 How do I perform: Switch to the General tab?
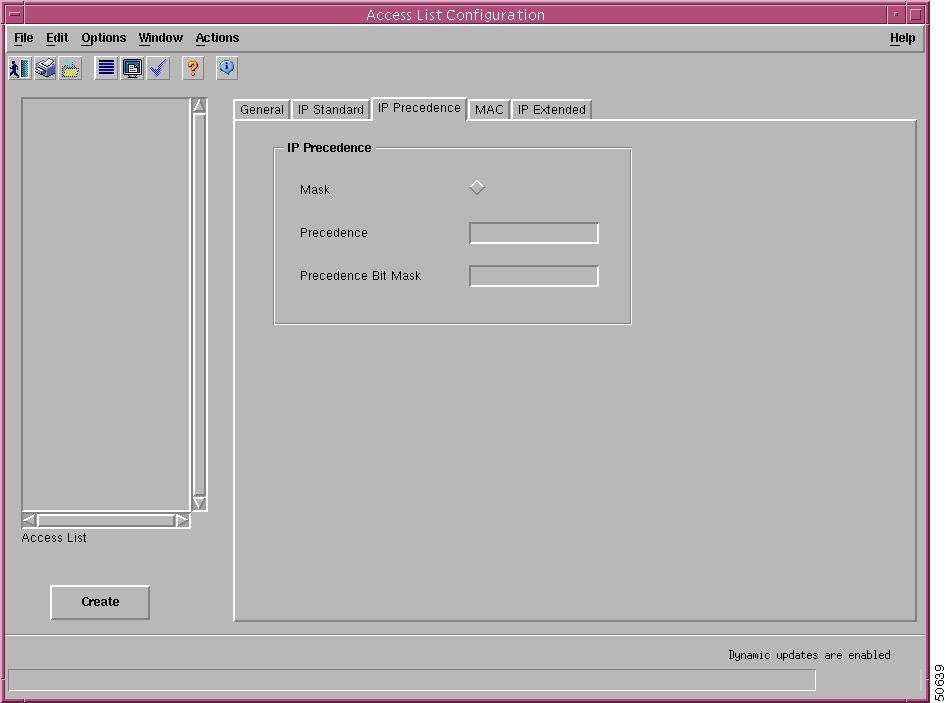pyautogui.click(x=262, y=110)
